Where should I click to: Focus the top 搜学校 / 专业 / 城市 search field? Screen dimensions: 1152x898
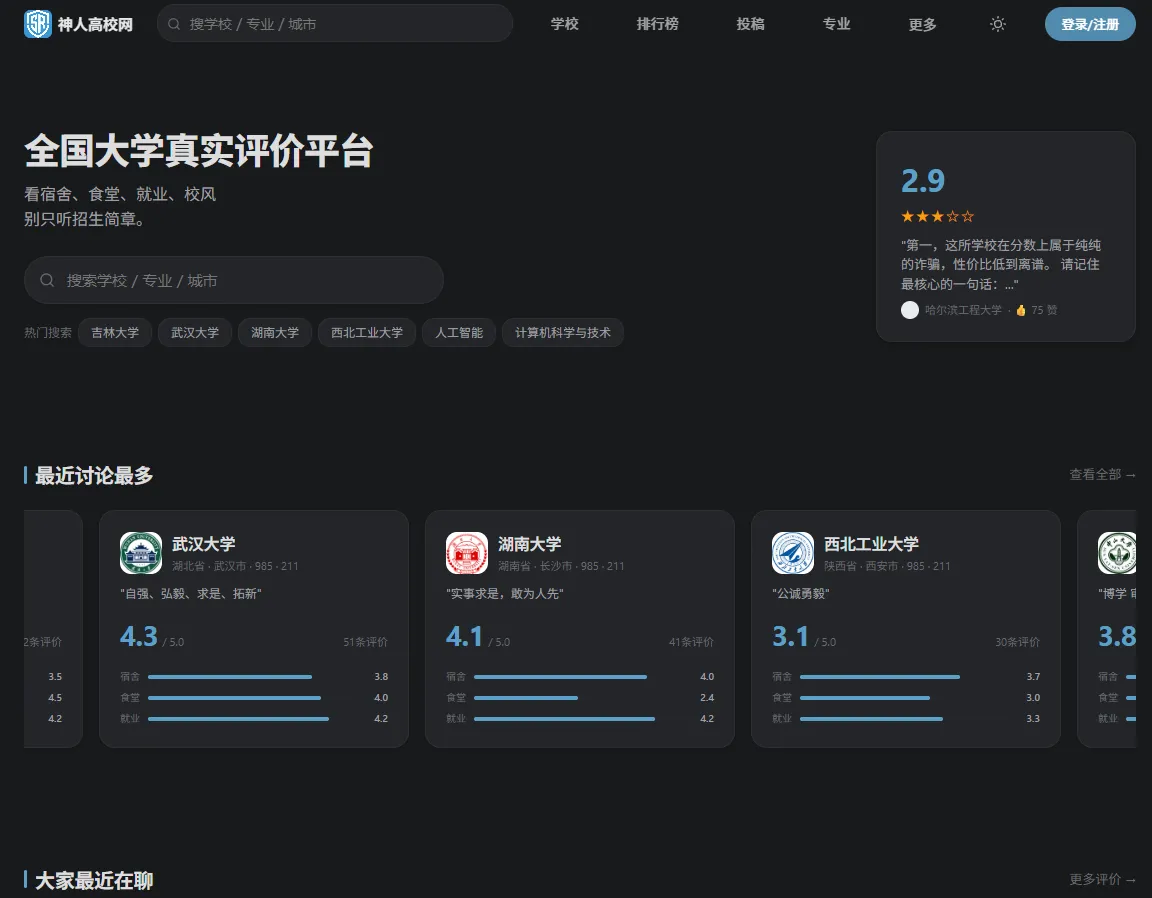335,24
